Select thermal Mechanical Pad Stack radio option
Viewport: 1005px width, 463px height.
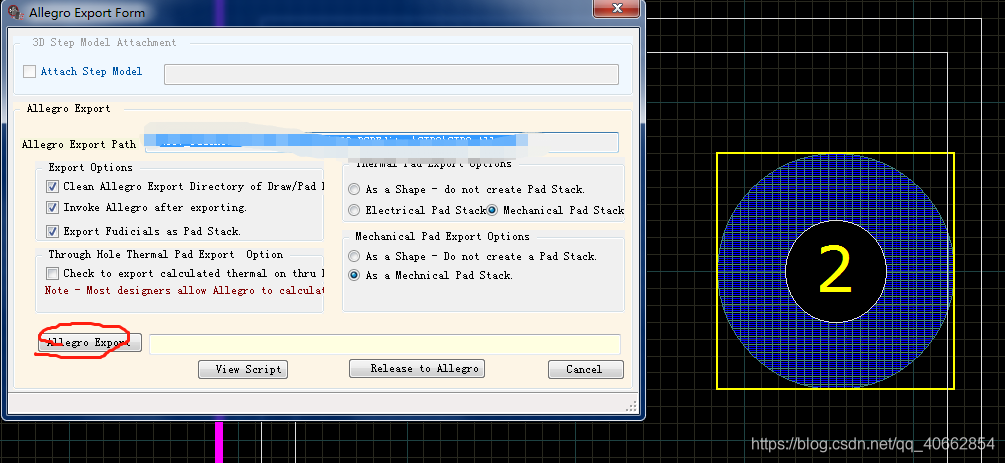tap(492, 210)
